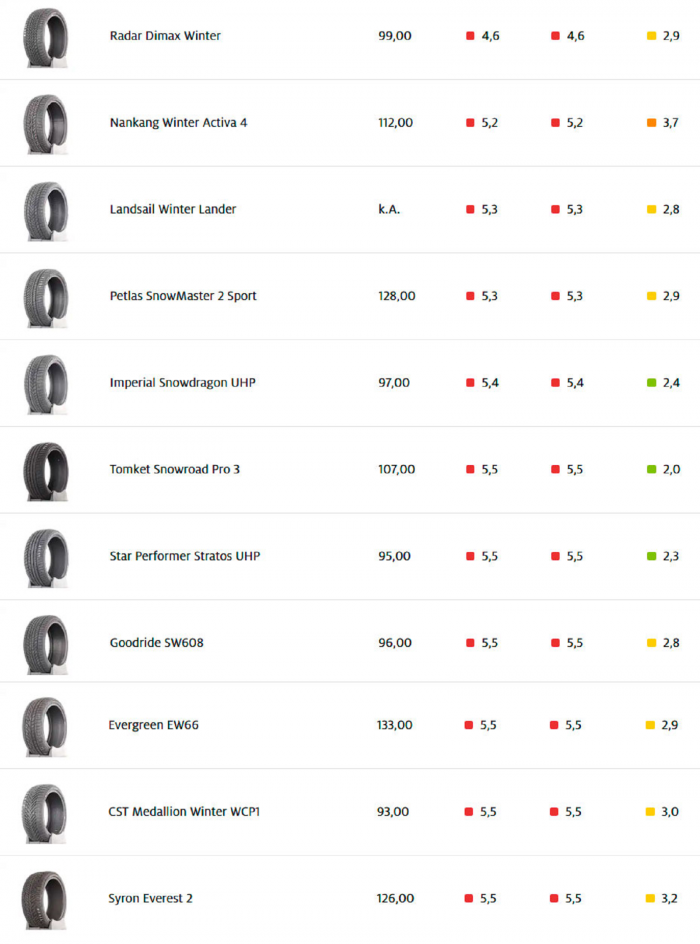Select the green square next to 2,4
700x944 pixels.
[652, 383]
